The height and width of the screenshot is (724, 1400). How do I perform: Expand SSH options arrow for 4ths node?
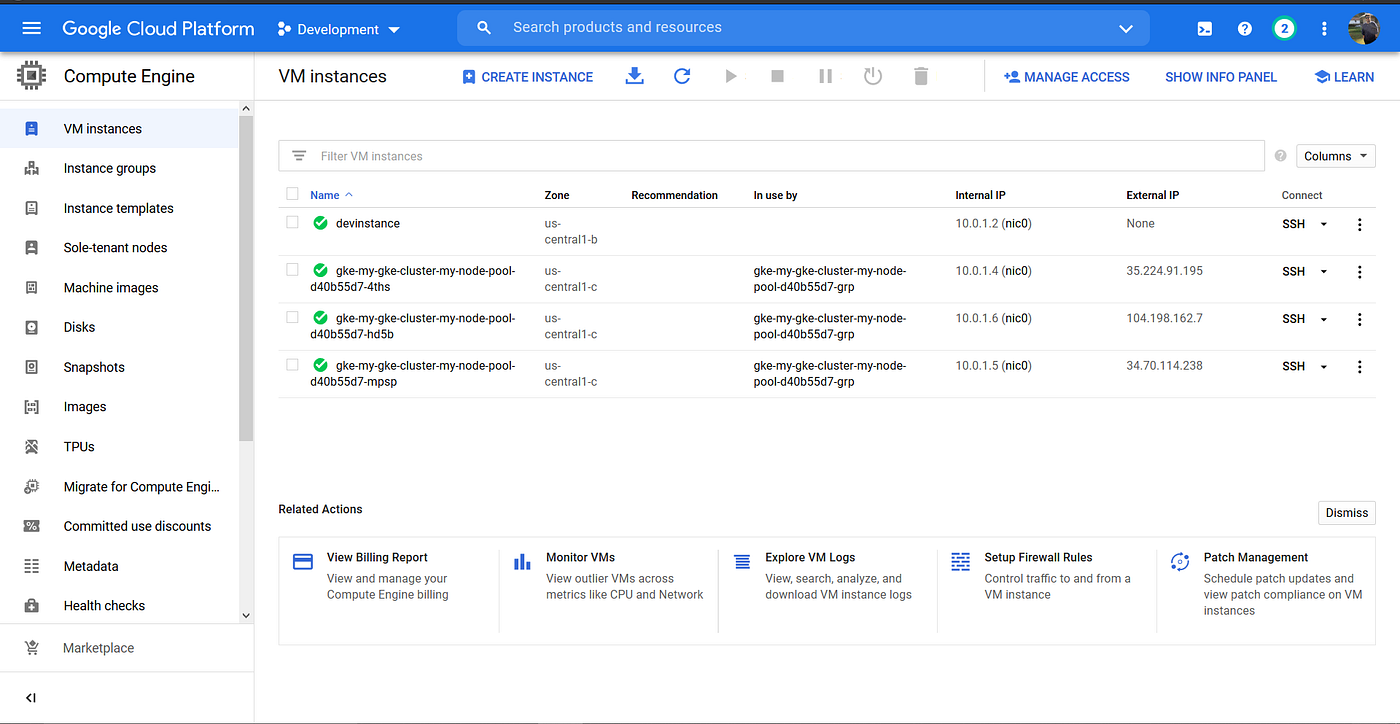[1324, 272]
